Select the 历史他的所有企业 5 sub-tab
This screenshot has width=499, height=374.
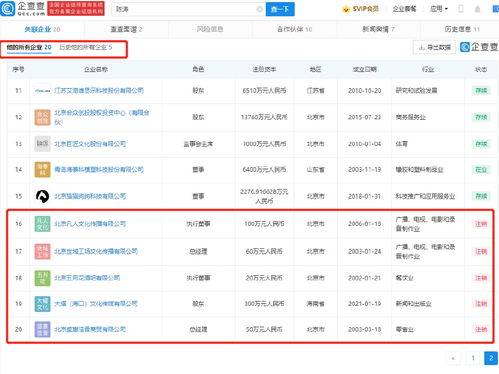click(86, 47)
